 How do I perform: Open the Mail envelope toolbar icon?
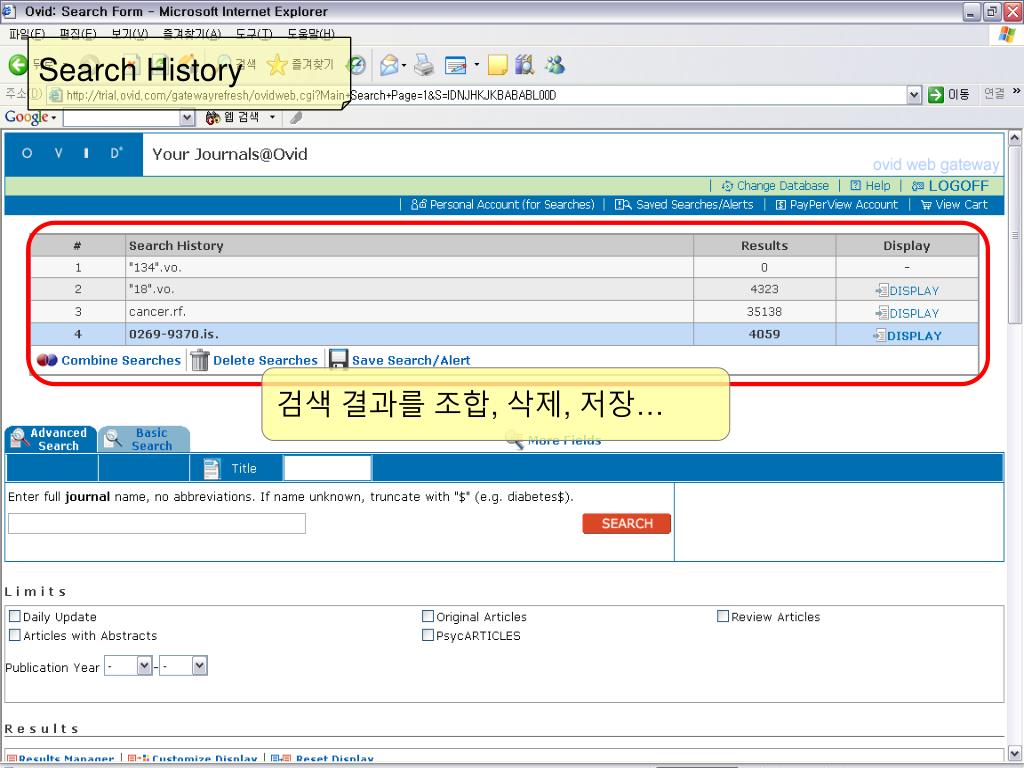389,65
